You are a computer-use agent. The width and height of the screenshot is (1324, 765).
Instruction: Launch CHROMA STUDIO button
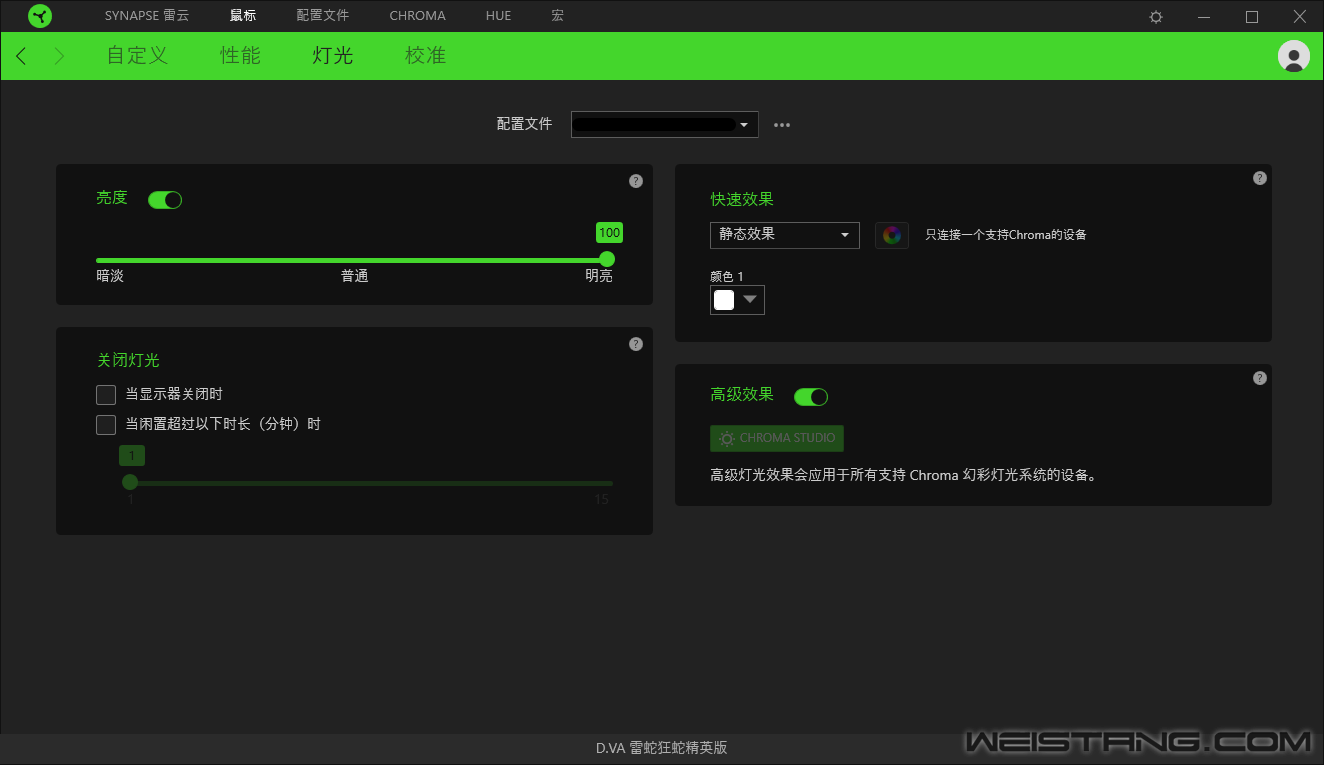777,438
